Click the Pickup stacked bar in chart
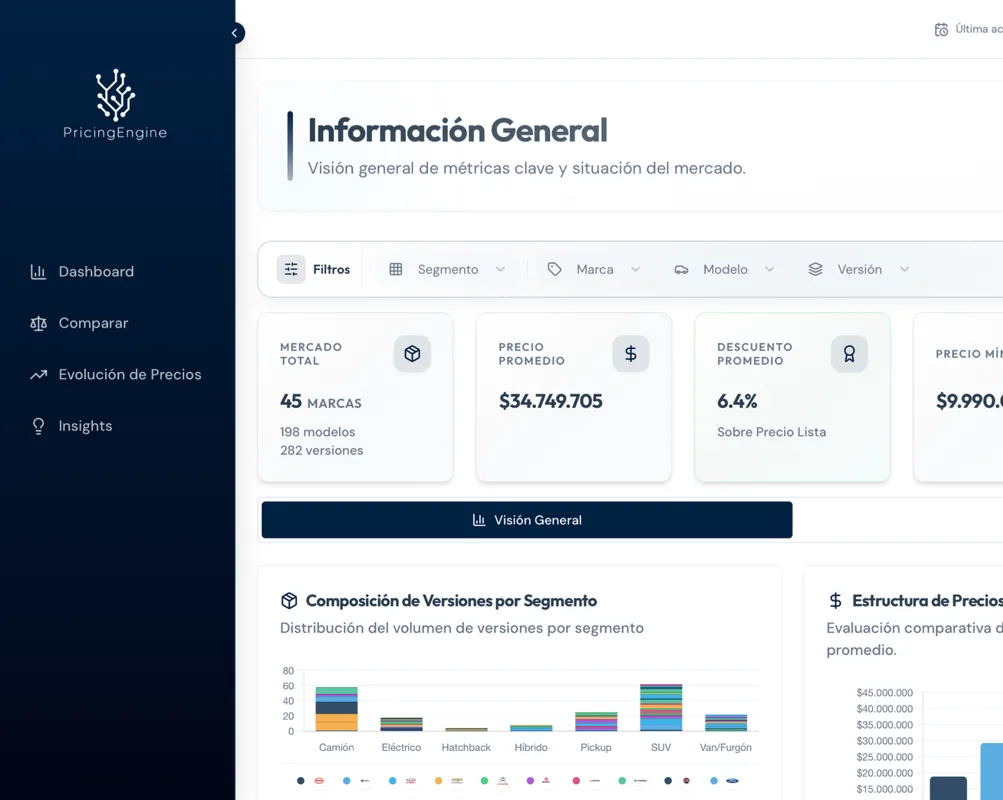The height and width of the screenshot is (800, 1003). 596,722
